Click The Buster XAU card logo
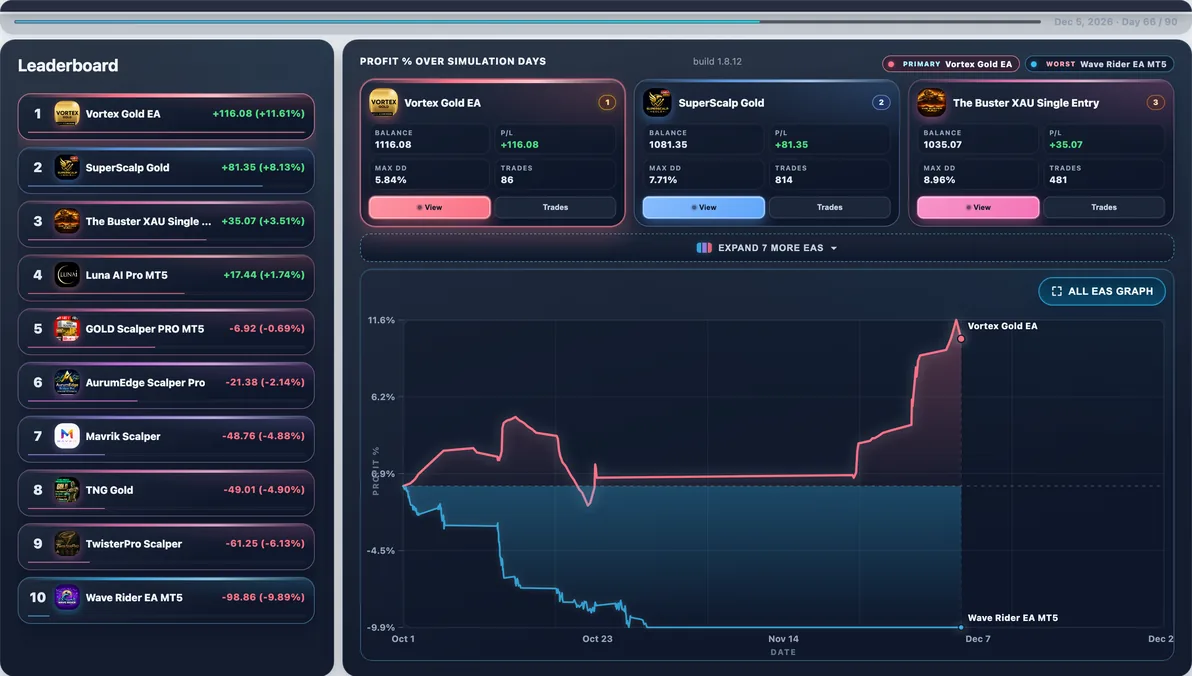This screenshot has width=1192, height=676. [x=931, y=103]
